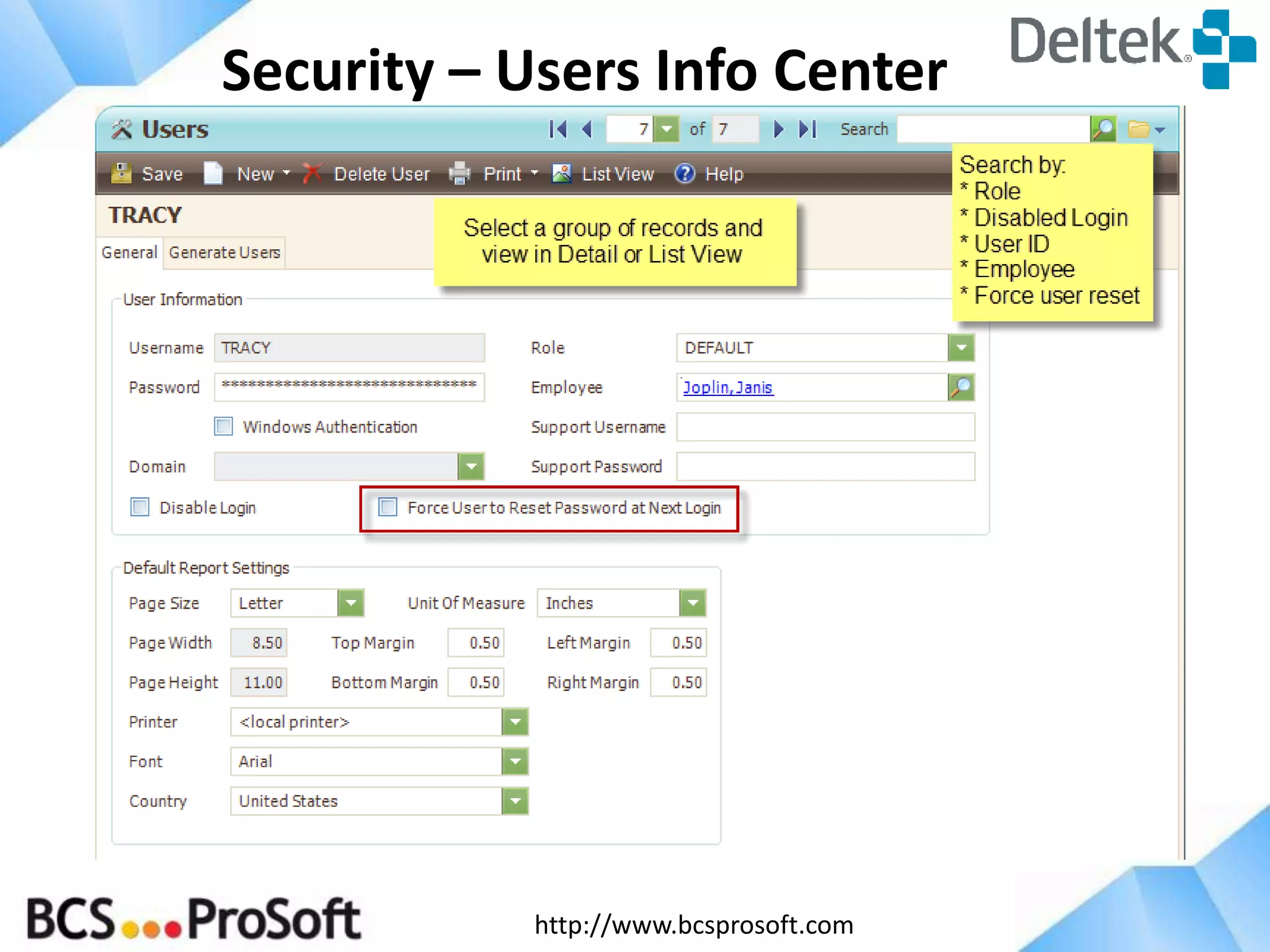This screenshot has width=1270, height=952.
Task: Expand the New button arrow
Action: (x=286, y=174)
